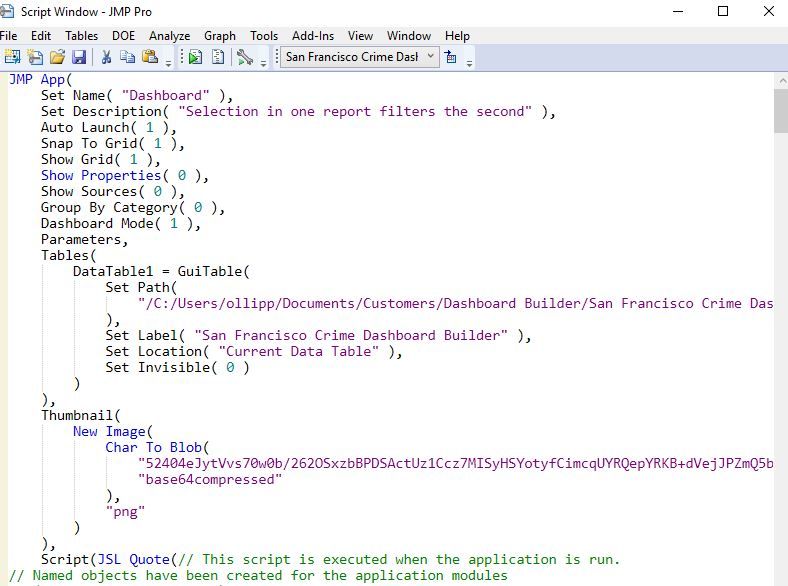Open the San Francisco Crime data table dropdown
Image resolution: width=788 pixels, height=586 pixels.
point(359,57)
